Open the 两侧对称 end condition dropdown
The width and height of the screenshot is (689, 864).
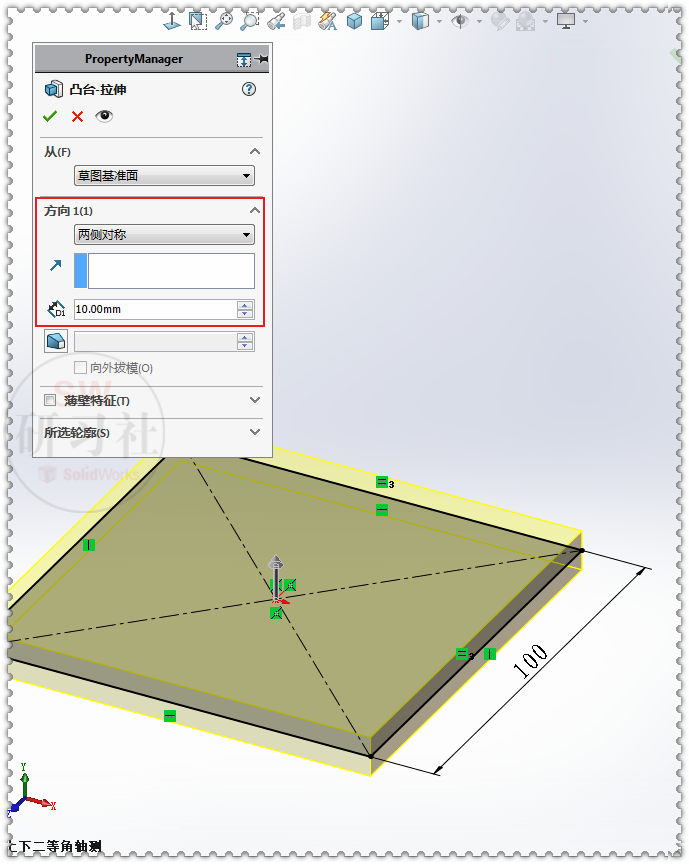point(164,235)
